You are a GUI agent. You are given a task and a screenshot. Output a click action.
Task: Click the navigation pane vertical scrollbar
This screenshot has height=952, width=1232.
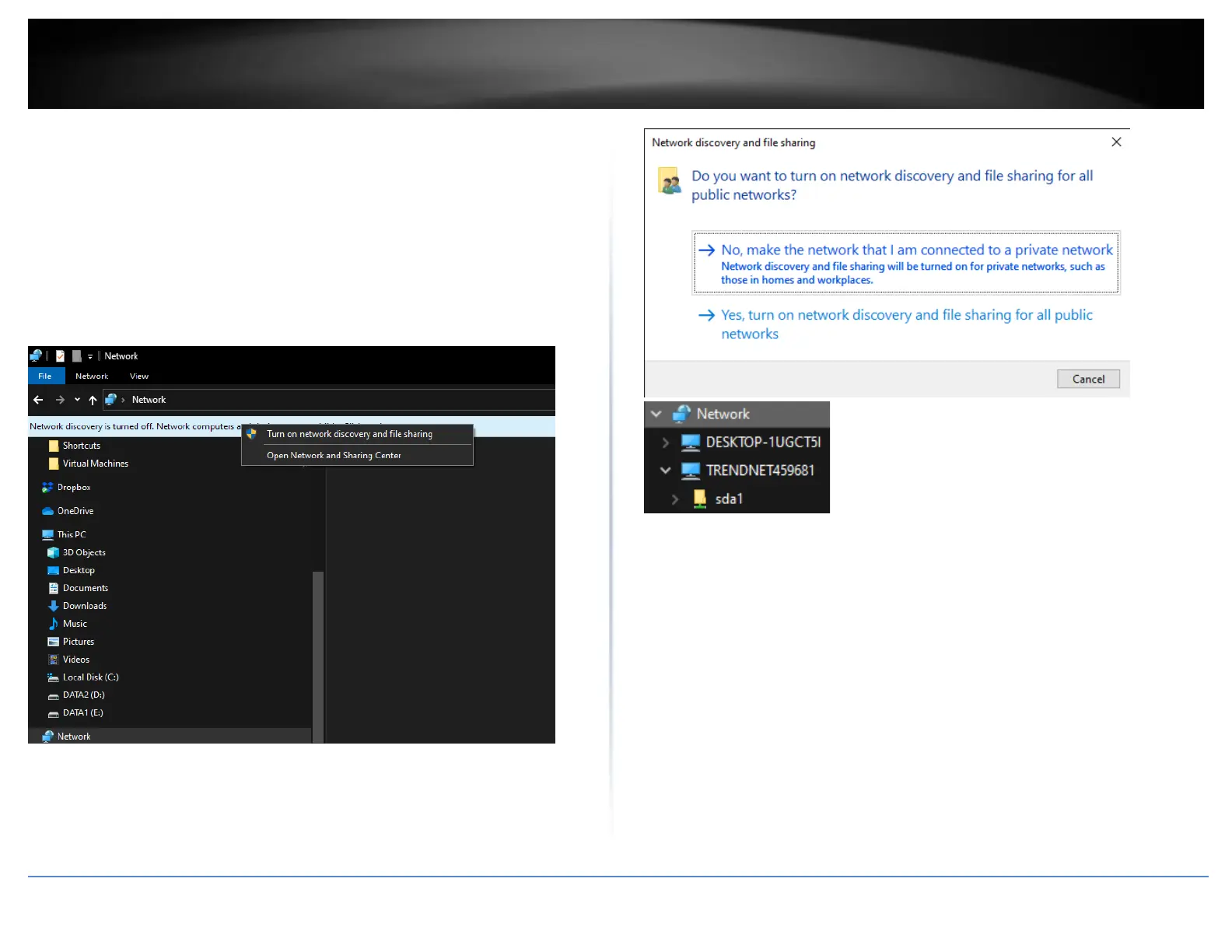pos(317,653)
